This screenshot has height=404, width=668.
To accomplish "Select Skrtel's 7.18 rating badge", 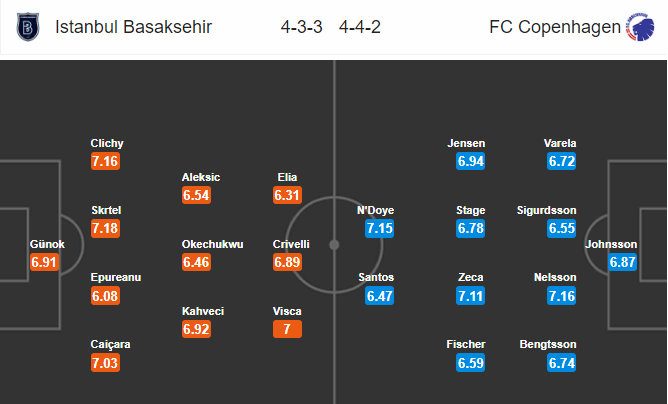I will pos(105,228).
